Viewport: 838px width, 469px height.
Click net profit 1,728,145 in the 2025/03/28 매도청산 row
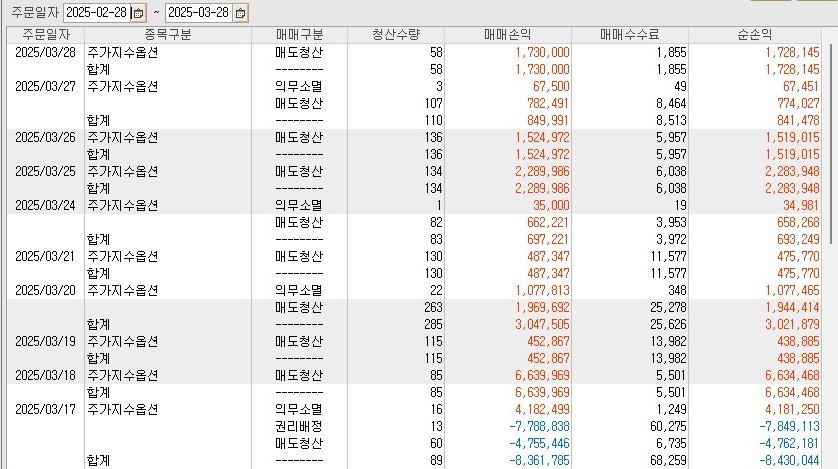click(792, 52)
